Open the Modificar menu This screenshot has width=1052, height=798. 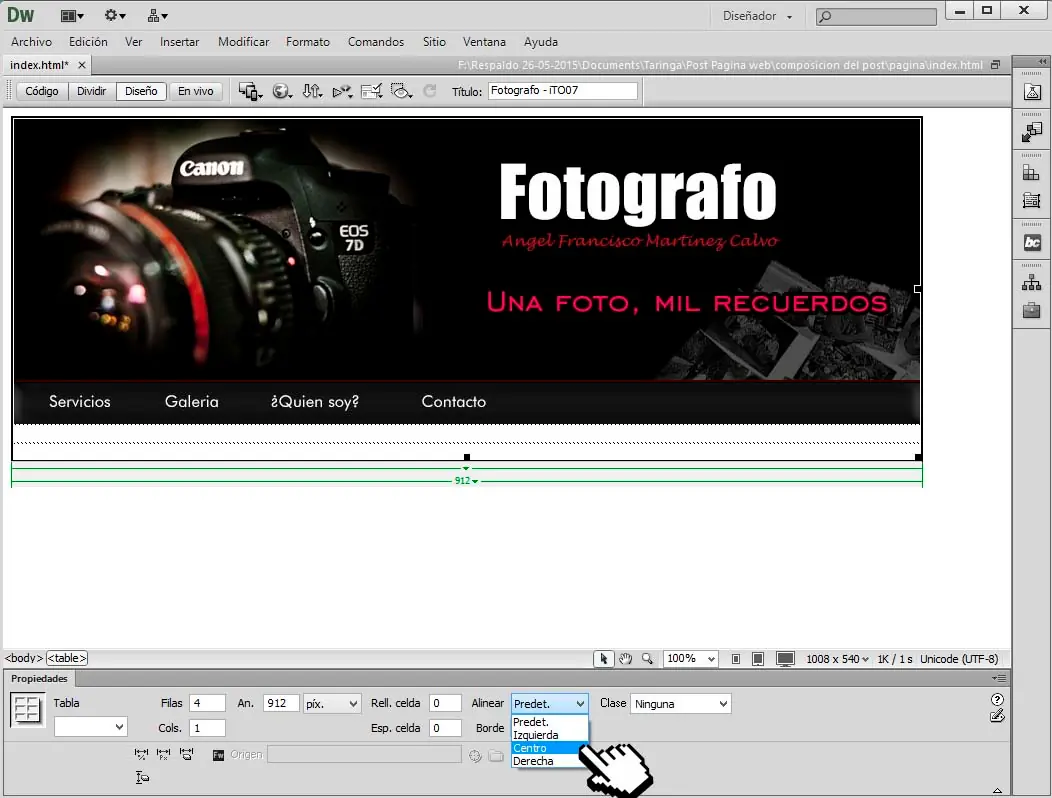tap(244, 42)
